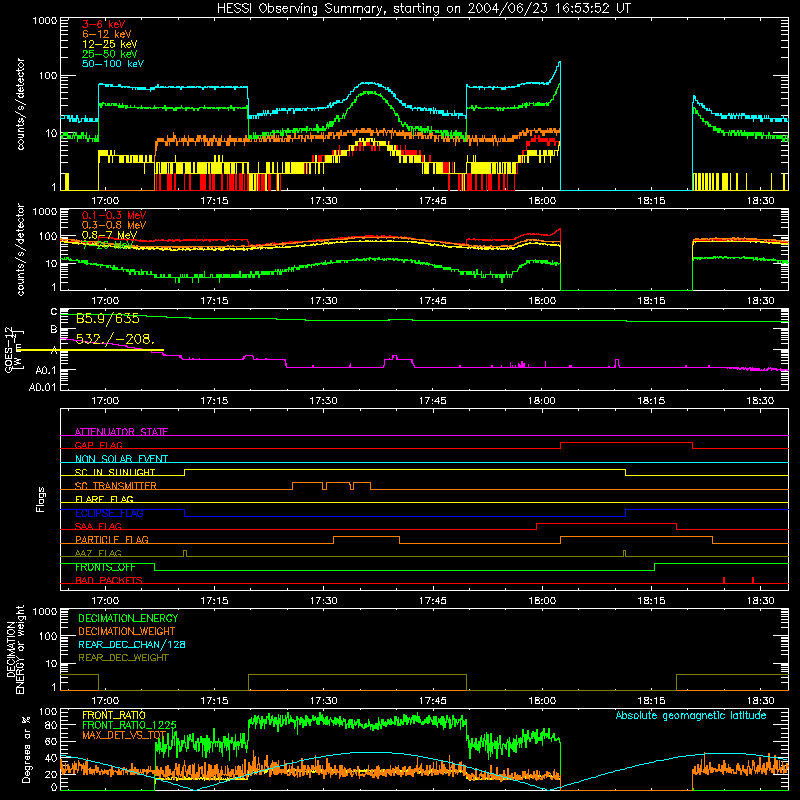Click the FRONTS_OFF flag label
The width and height of the screenshot is (800, 800).
(105, 567)
